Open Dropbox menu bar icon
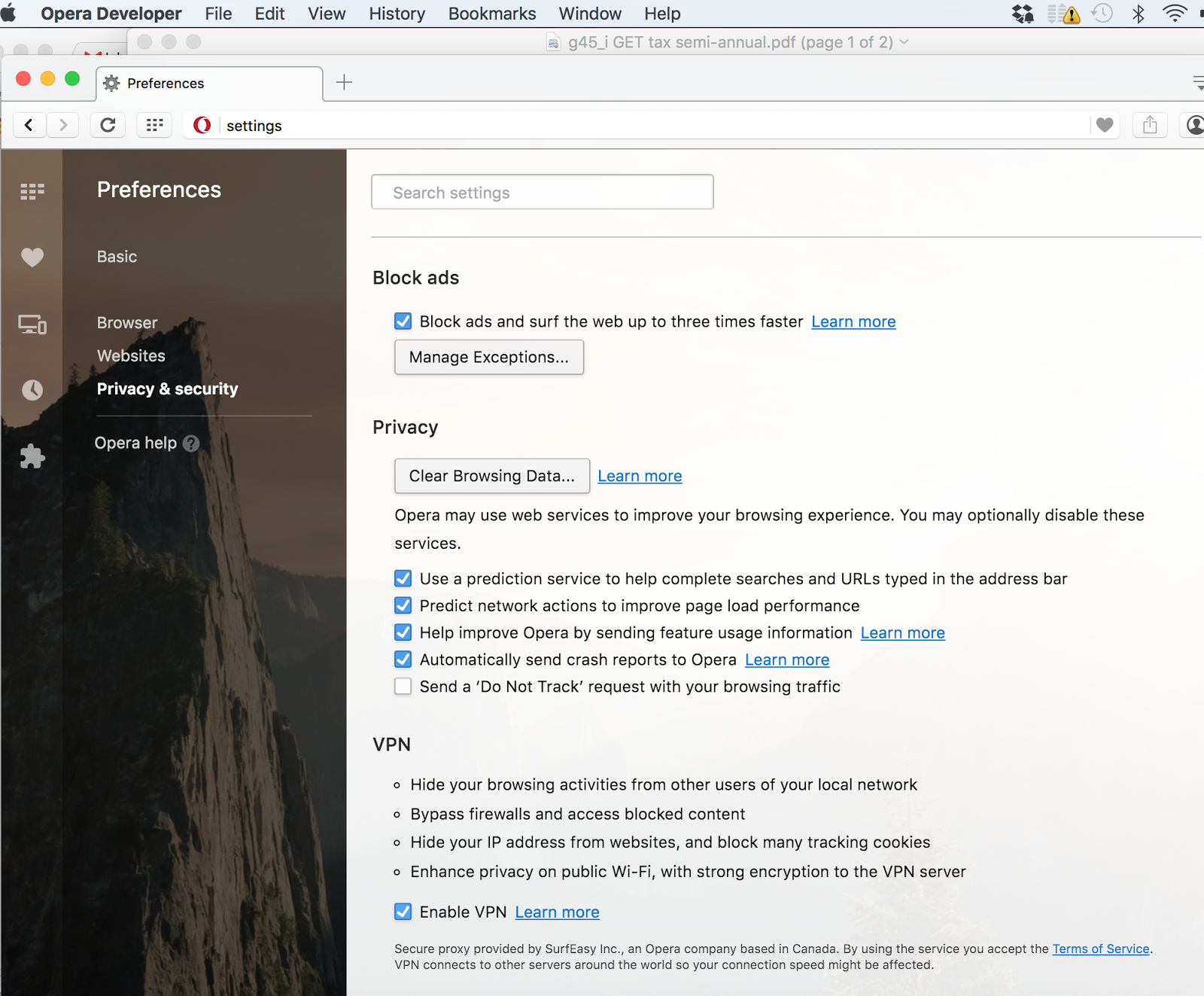The height and width of the screenshot is (996, 1204). pos(1023,14)
